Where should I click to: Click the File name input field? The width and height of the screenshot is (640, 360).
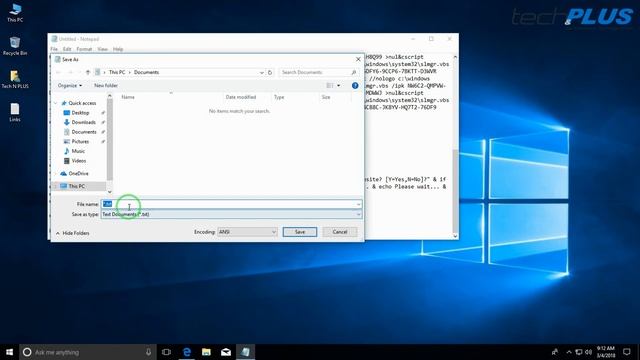tap(231, 204)
